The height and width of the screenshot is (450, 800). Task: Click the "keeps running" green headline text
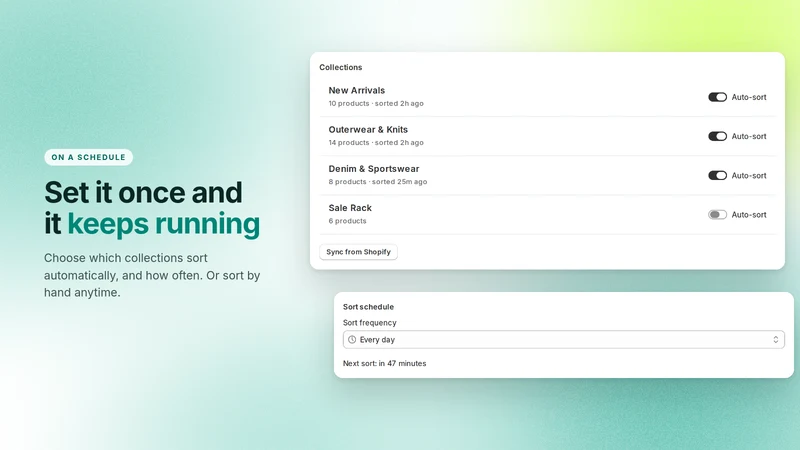(x=164, y=224)
